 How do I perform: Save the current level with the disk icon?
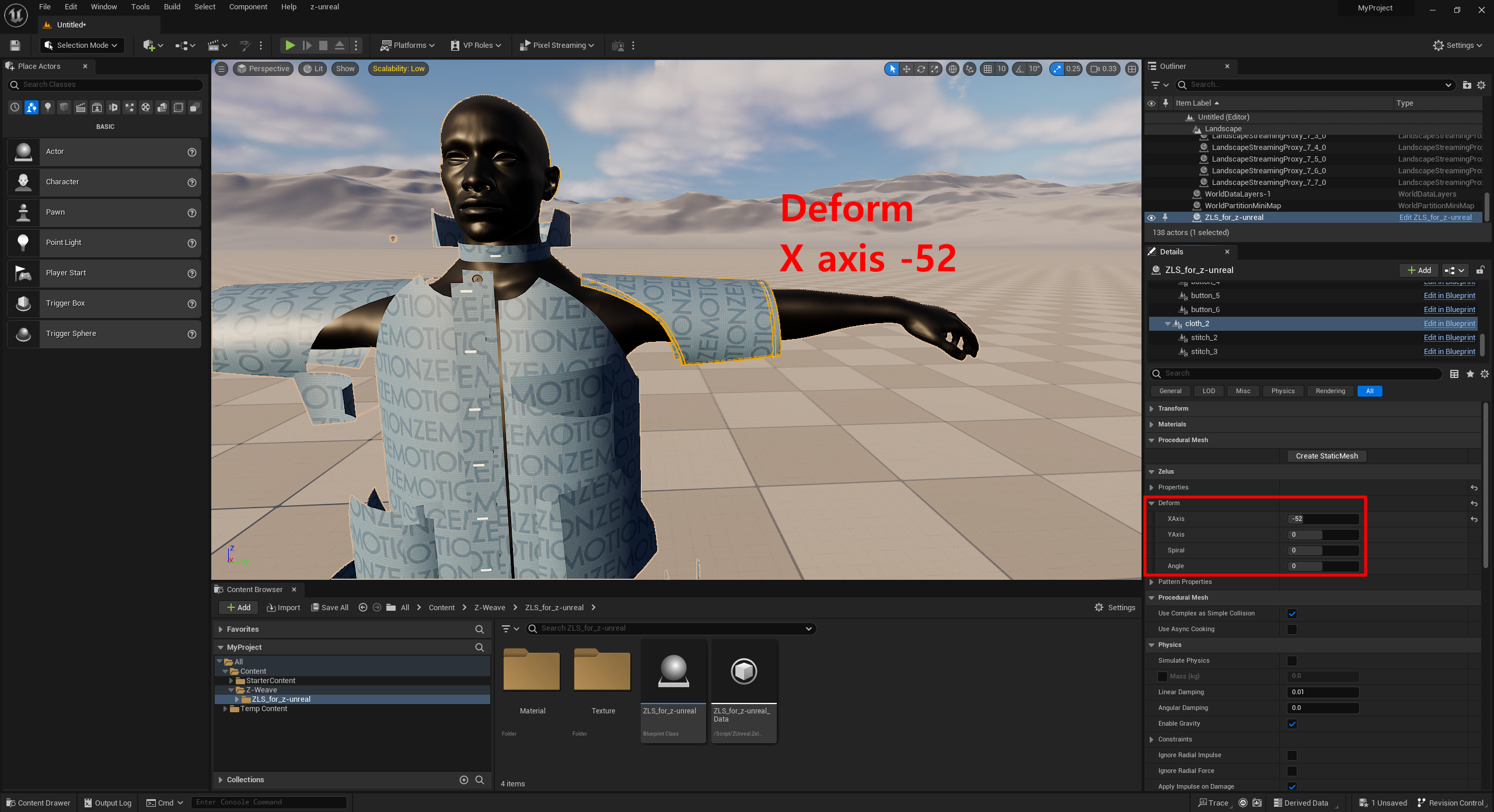pyautogui.click(x=15, y=45)
